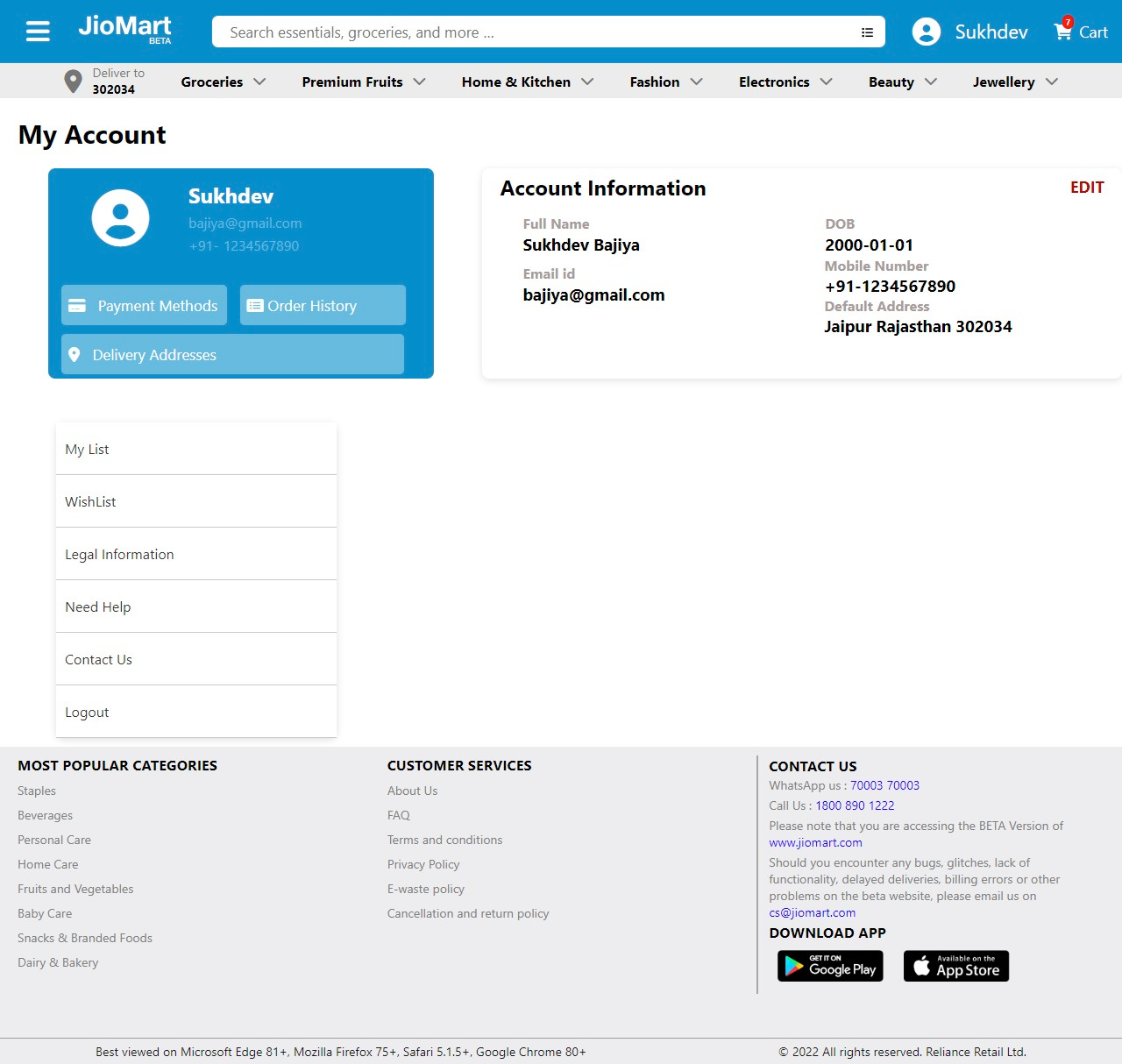The image size is (1122, 1064).
Task: Open My List menu item
Action: pos(196,449)
